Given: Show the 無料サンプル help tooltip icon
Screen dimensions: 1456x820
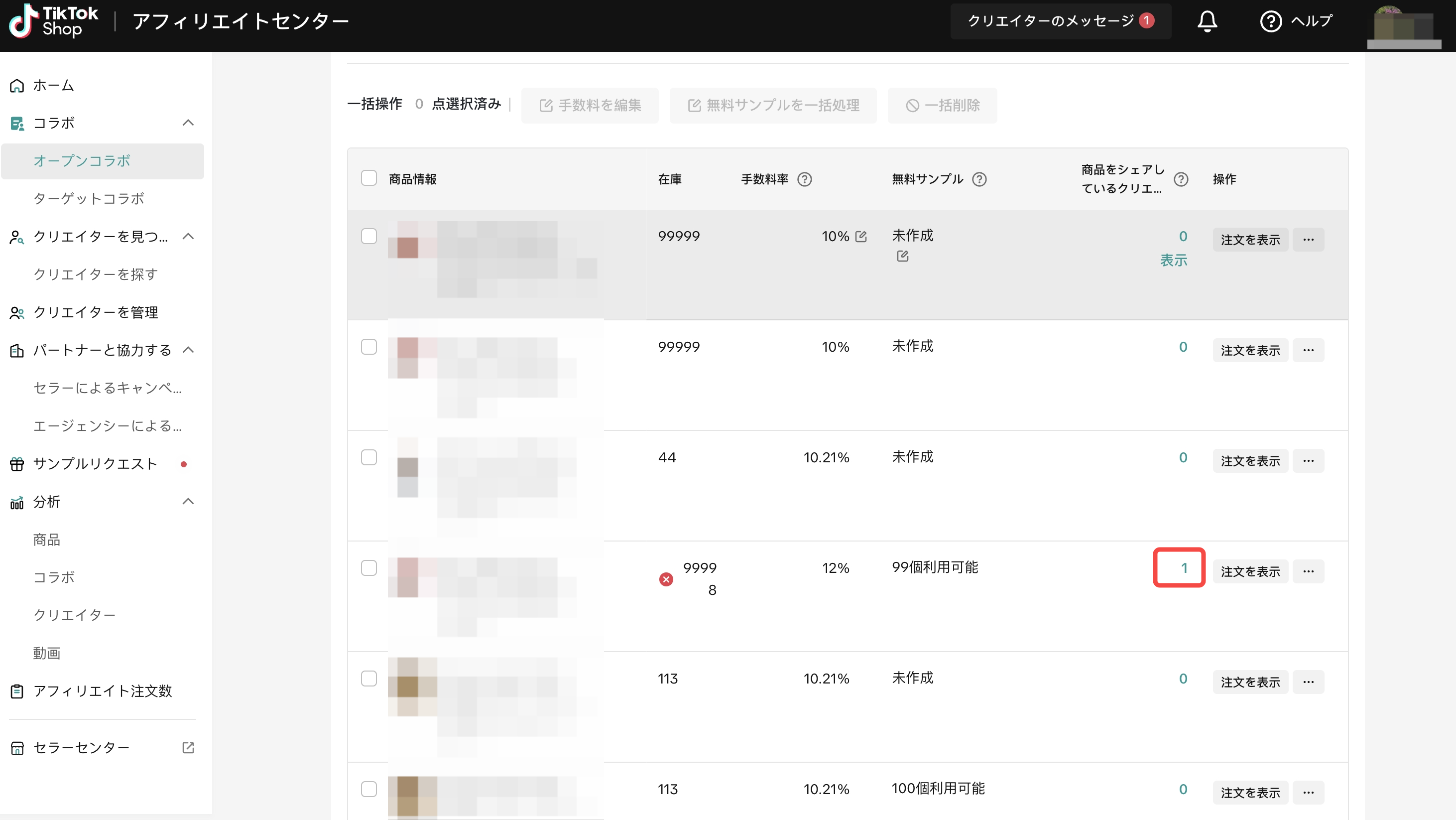Looking at the screenshot, I should click(979, 179).
